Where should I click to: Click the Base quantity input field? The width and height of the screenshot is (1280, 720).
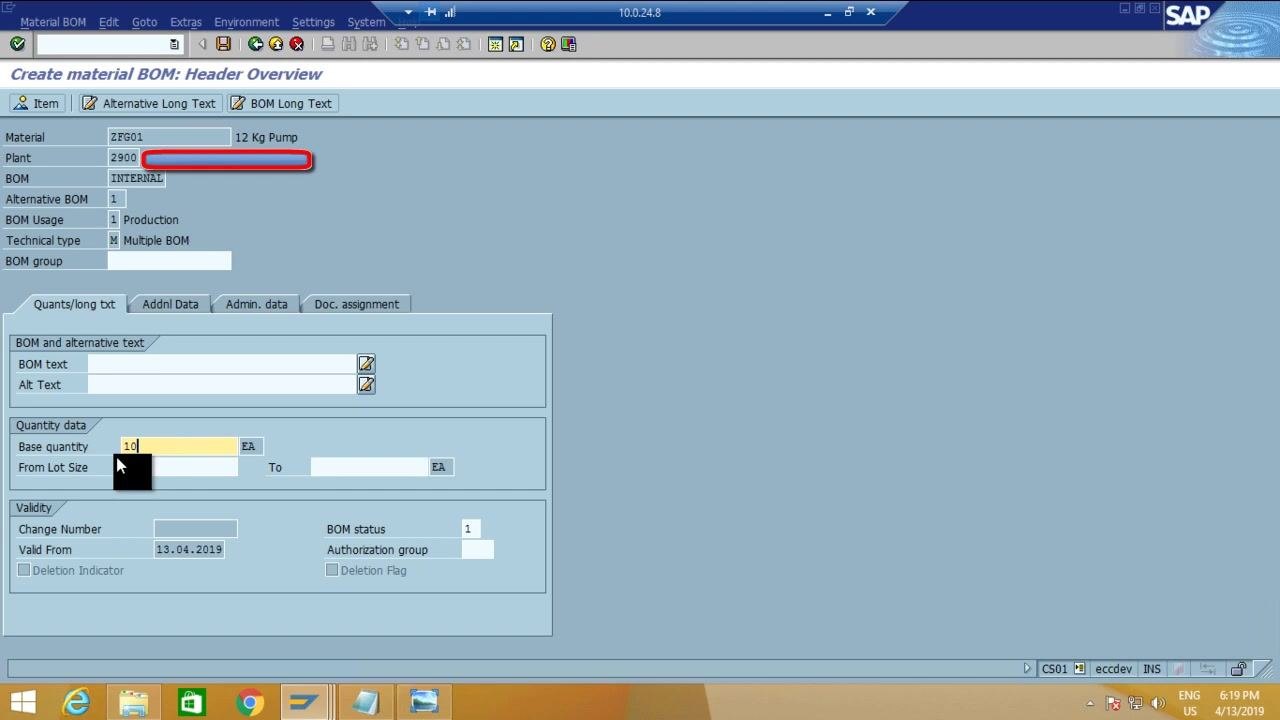click(179, 446)
